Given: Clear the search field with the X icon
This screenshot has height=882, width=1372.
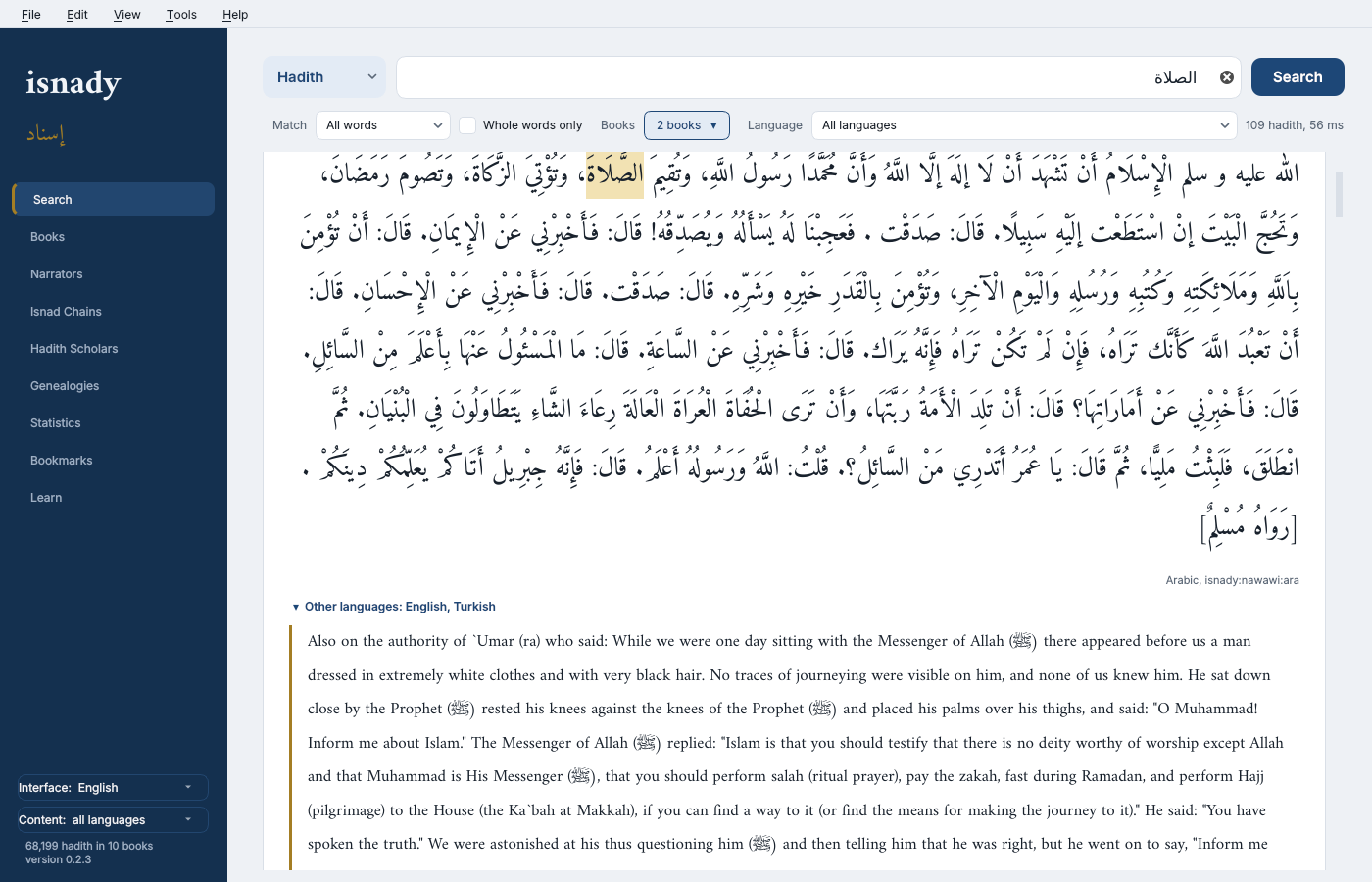Looking at the screenshot, I should click(x=1226, y=77).
